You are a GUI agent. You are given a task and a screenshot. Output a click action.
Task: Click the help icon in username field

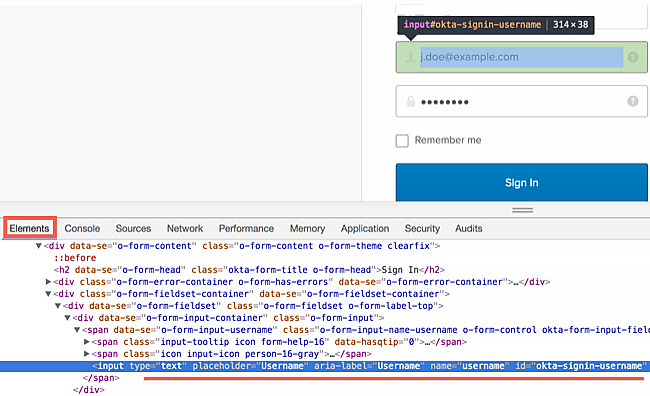[x=633, y=57]
